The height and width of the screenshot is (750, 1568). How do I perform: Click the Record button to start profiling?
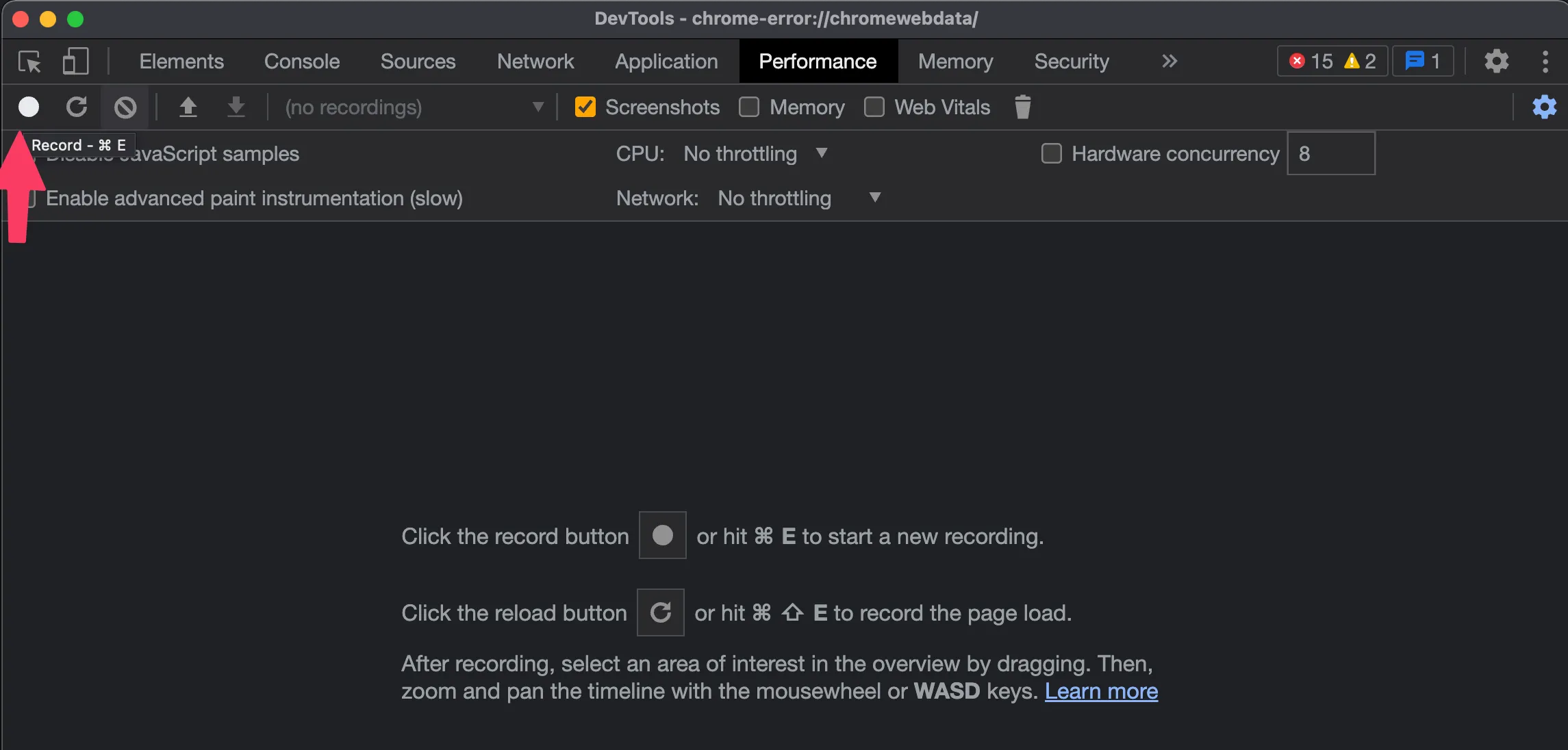click(28, 107)
